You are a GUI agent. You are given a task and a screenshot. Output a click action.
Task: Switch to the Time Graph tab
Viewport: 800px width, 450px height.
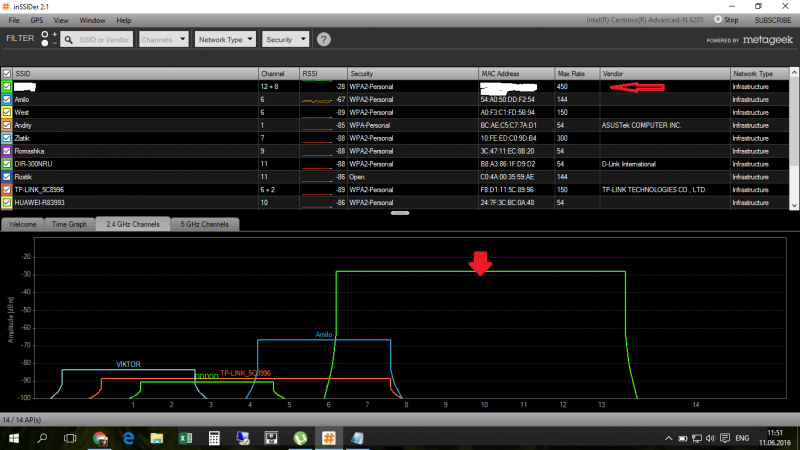(x=69, y=224)
